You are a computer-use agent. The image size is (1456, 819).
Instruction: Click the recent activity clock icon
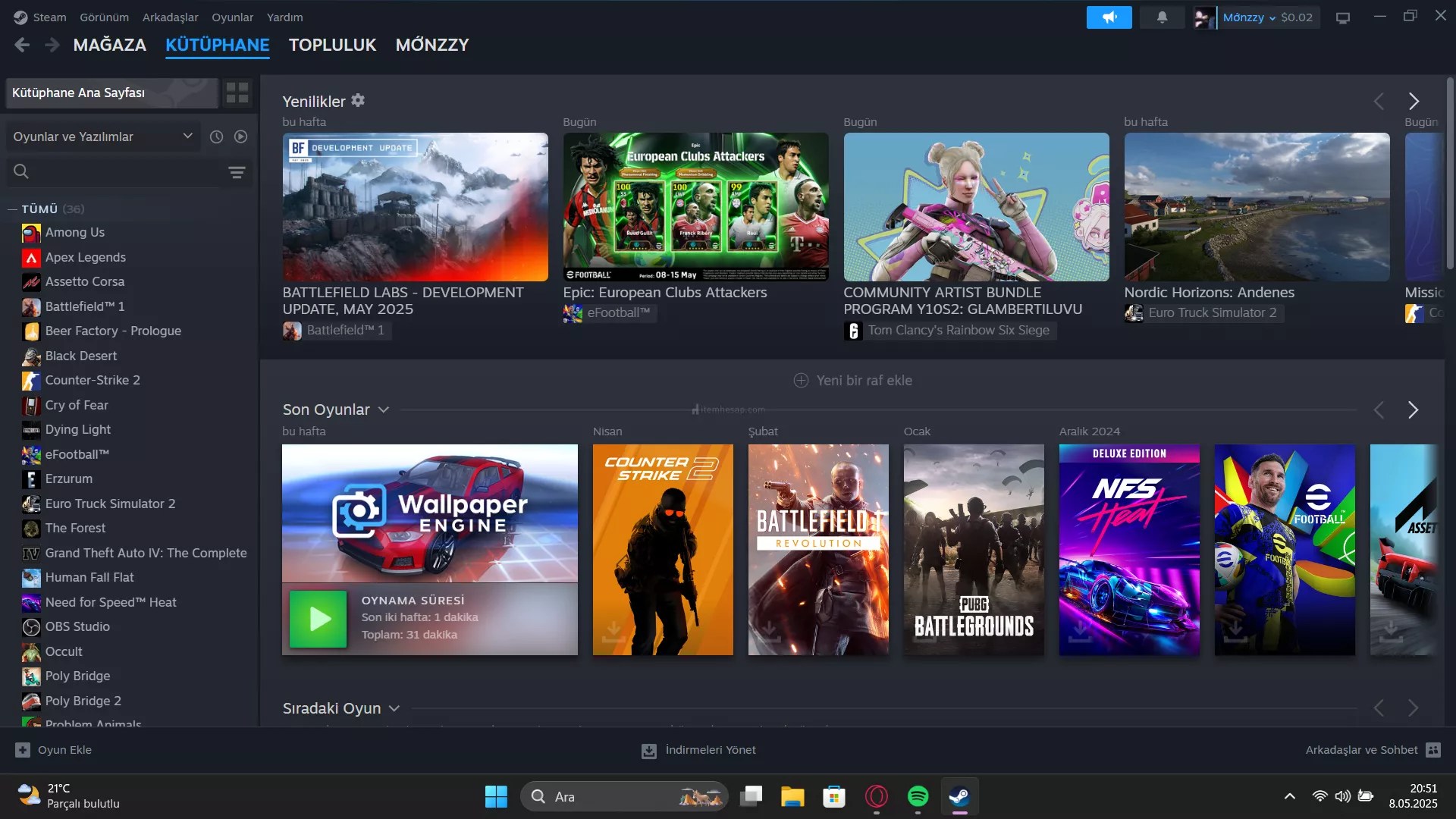coord(216,136)
